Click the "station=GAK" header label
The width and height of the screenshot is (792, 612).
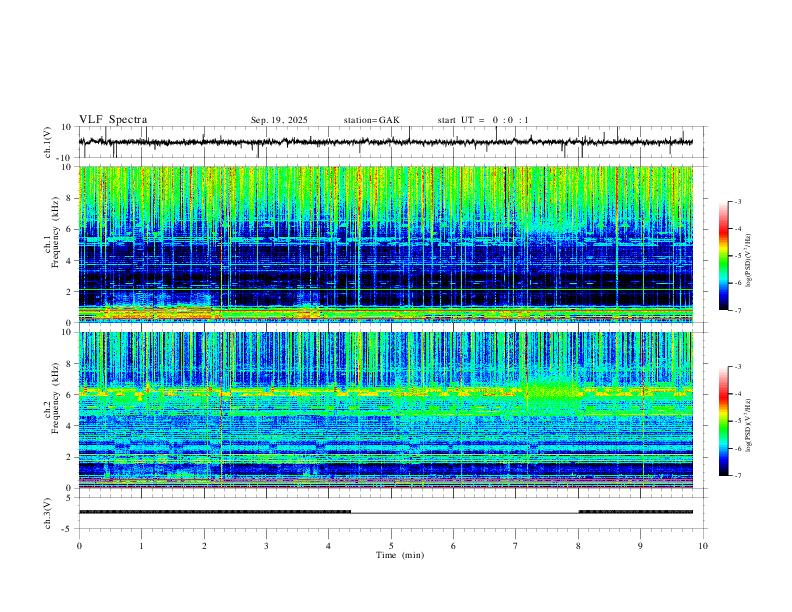[x=371, y=120]
